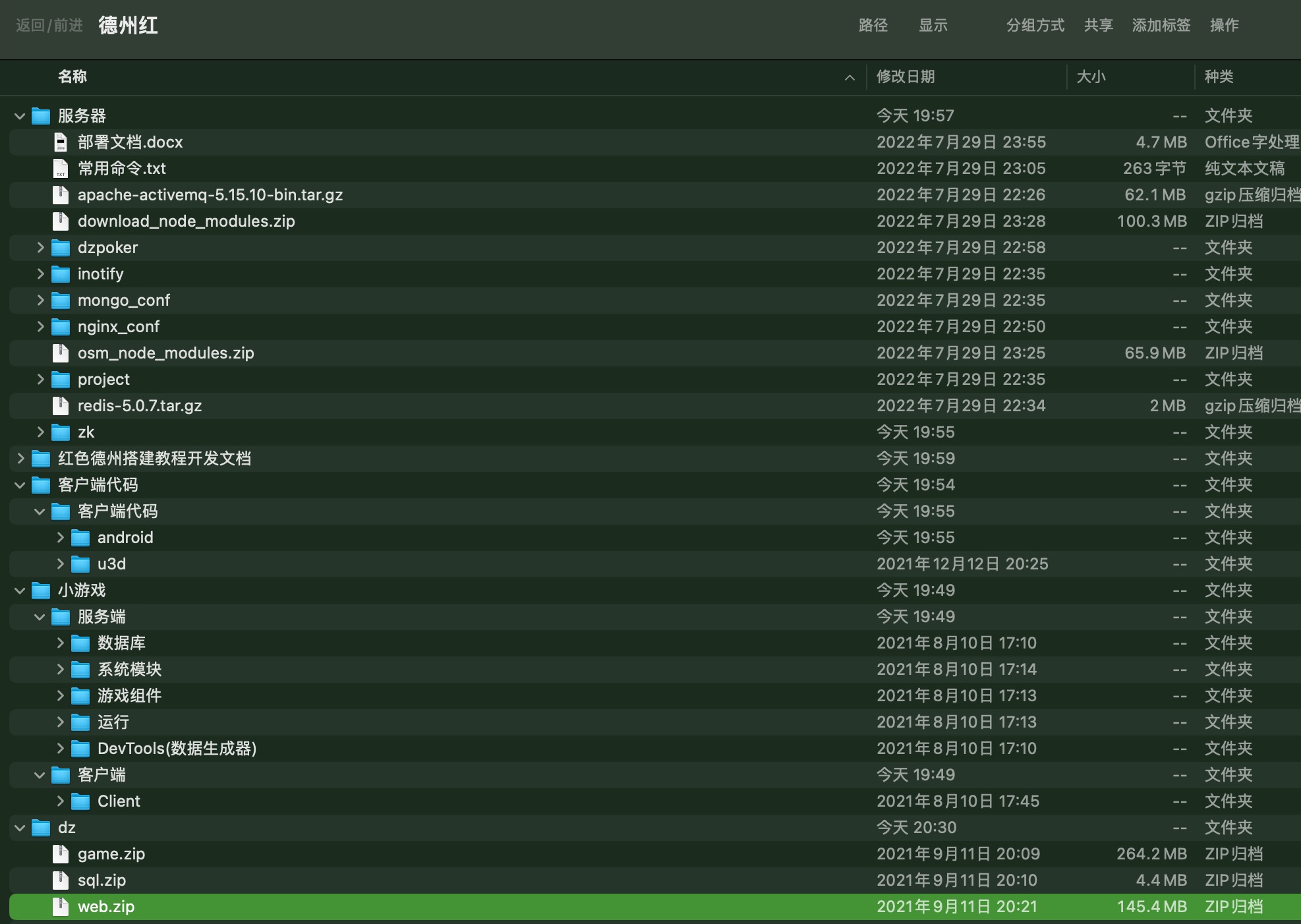Collapse the 服务器 folder

tap(20, 117)
